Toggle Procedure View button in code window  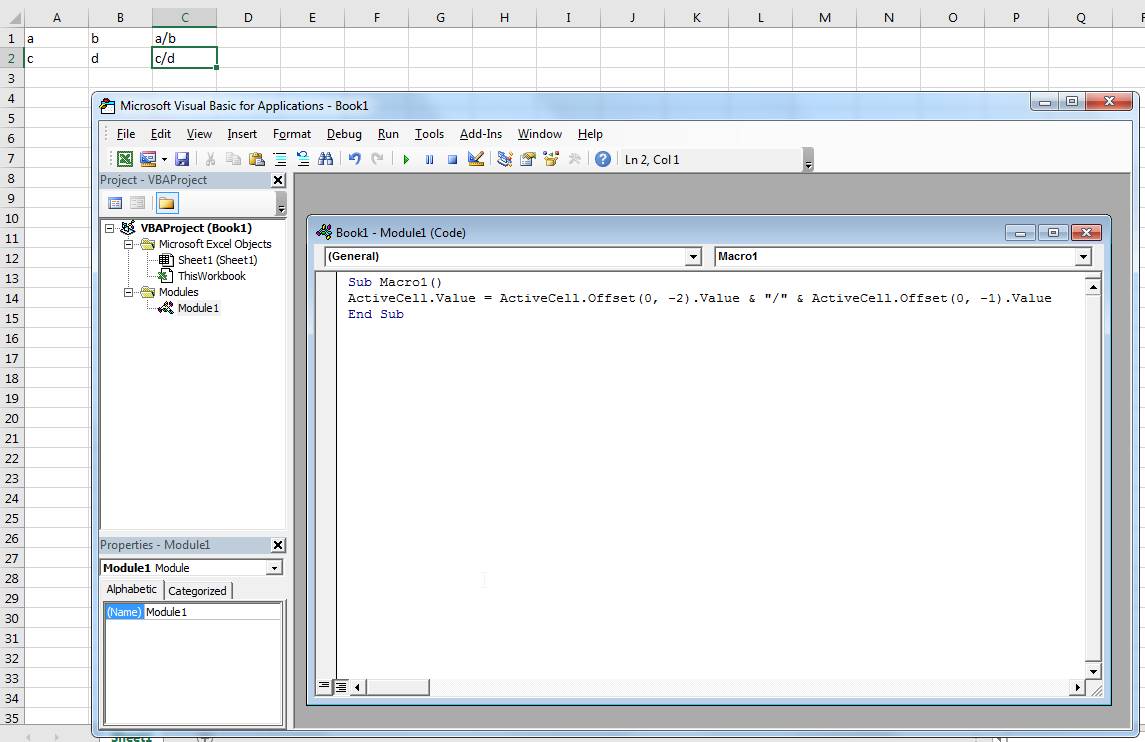[324, 686]
